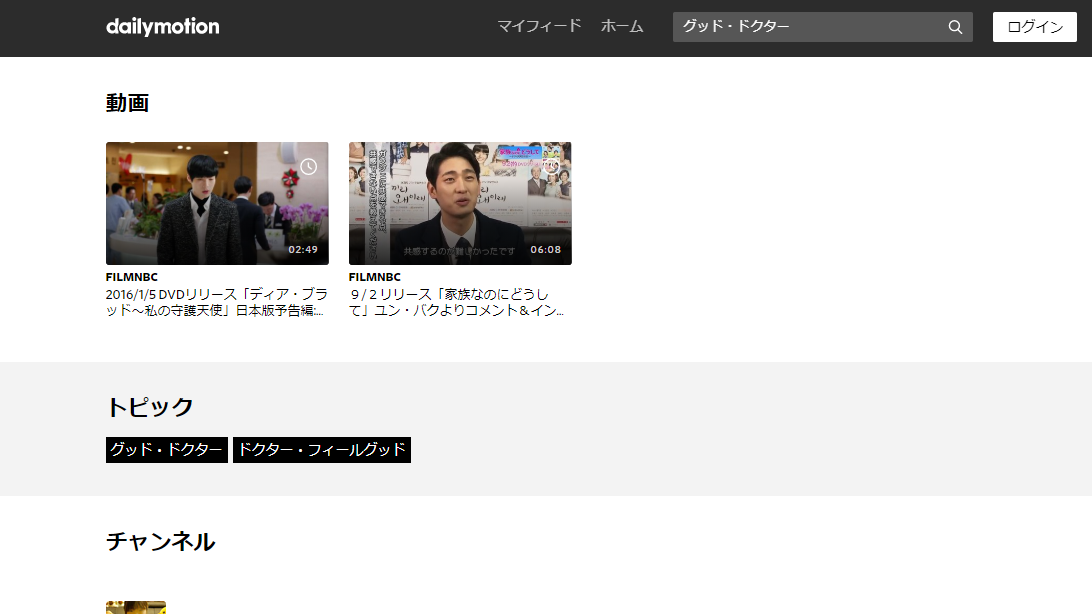Open the ディア・ブラッド video title
Viewport: 1092px width, 614px height.
coord(217,302)
